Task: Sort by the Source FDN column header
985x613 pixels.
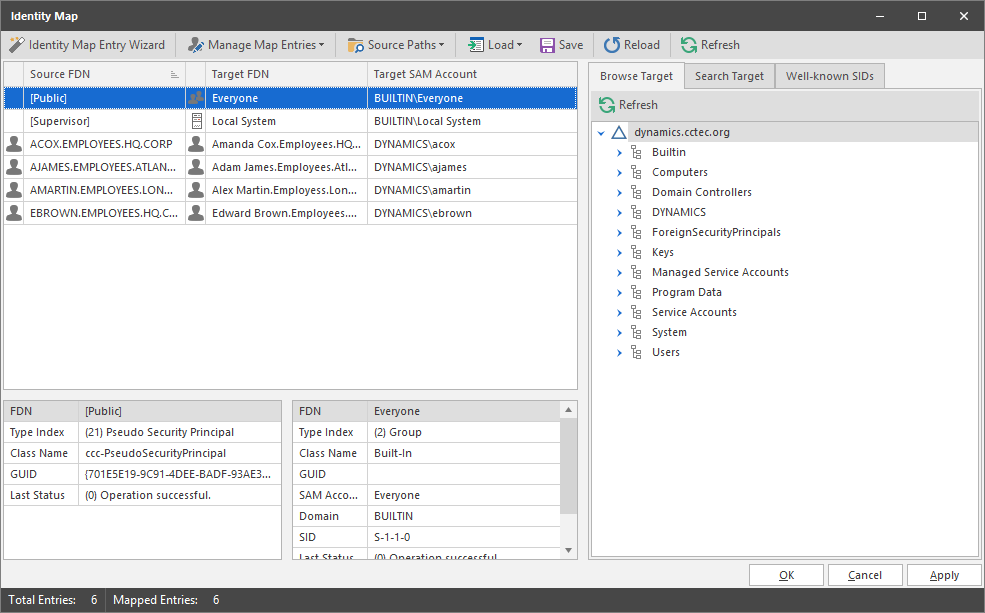Action: coord(95,74)
